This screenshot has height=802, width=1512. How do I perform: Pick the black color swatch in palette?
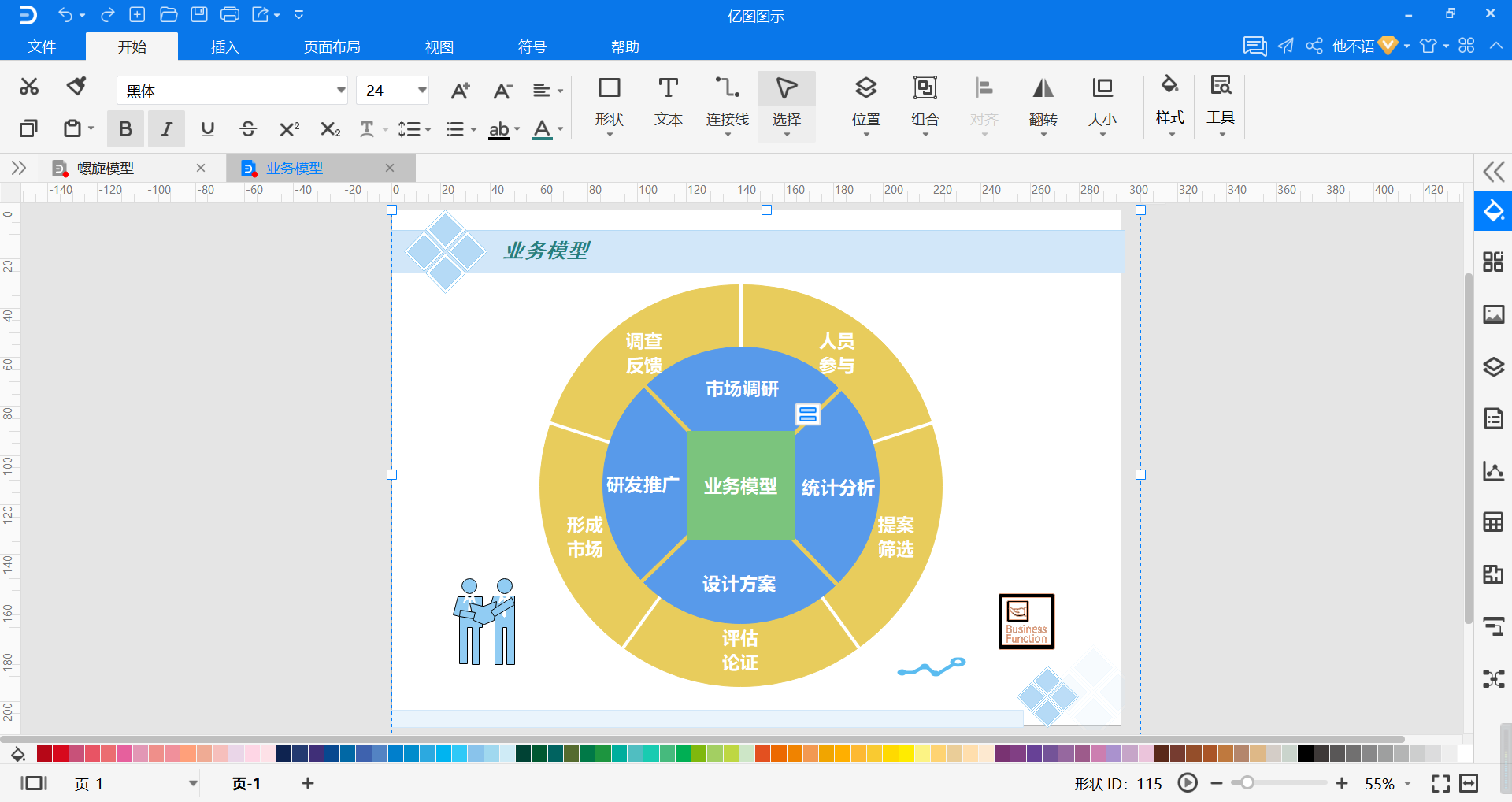point(1305,754)
